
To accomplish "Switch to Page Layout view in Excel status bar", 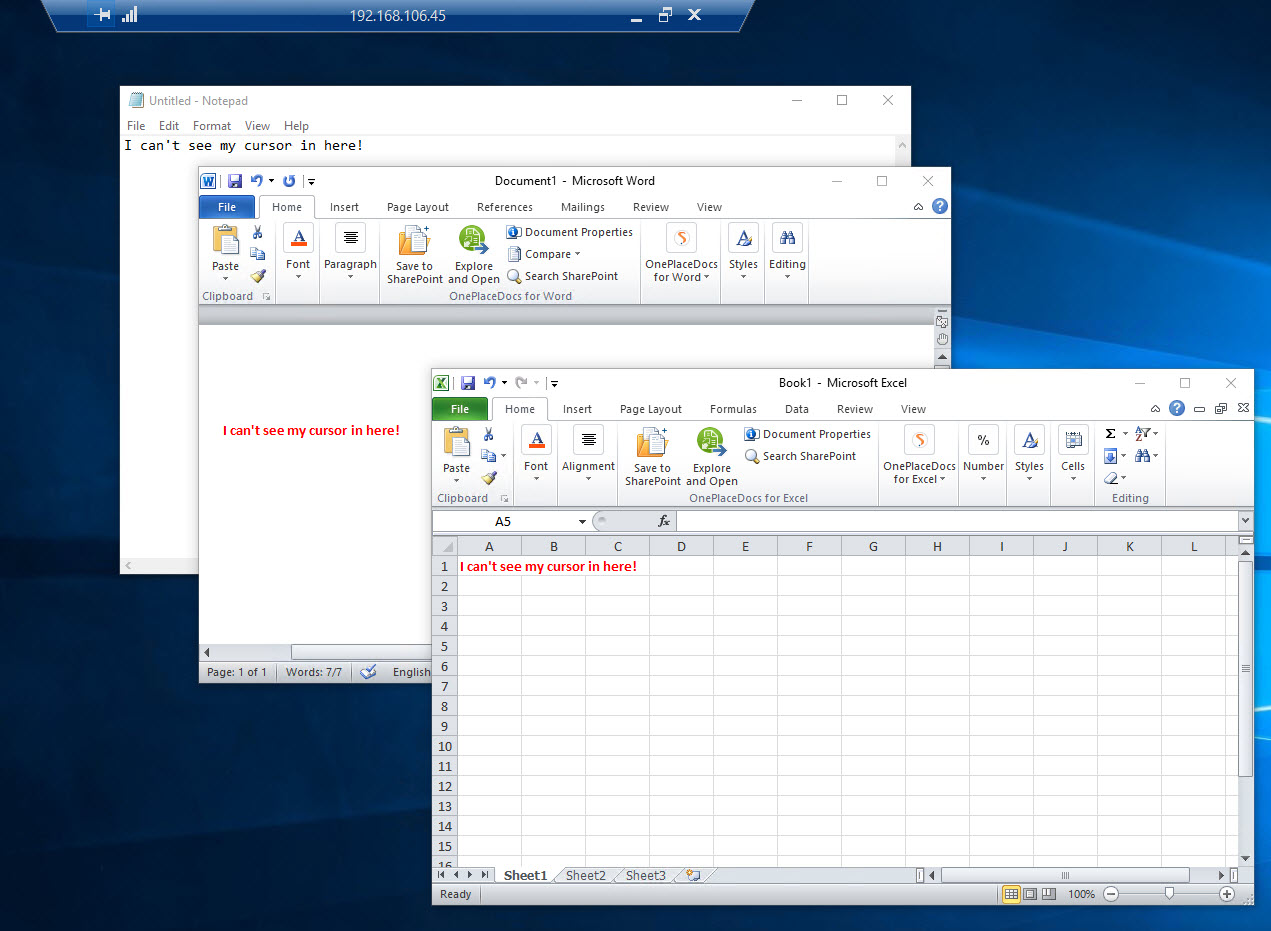I will point(1028,894).
